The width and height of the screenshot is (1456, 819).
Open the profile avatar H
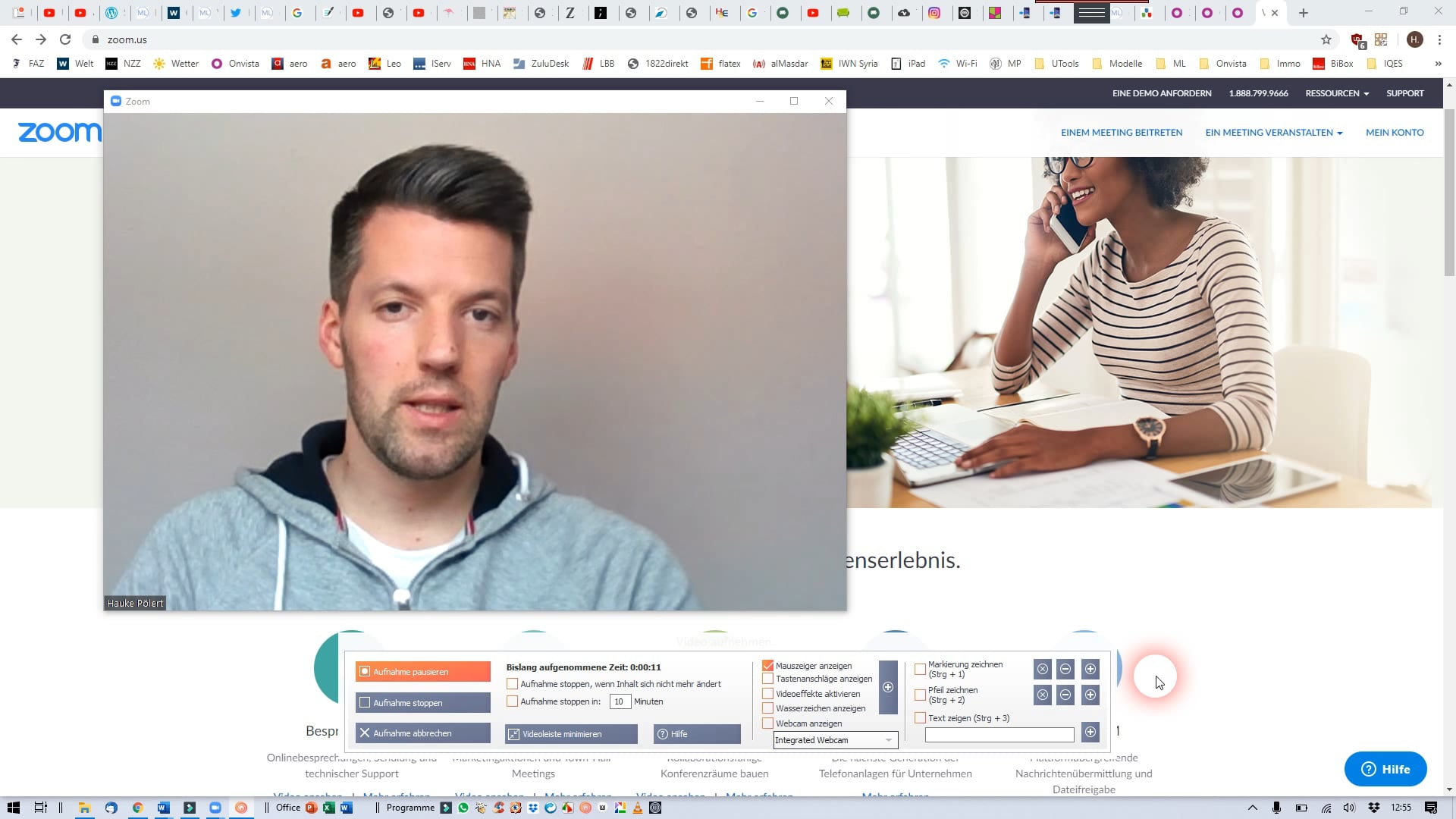pyautogui.click(x=1414, y=39)
